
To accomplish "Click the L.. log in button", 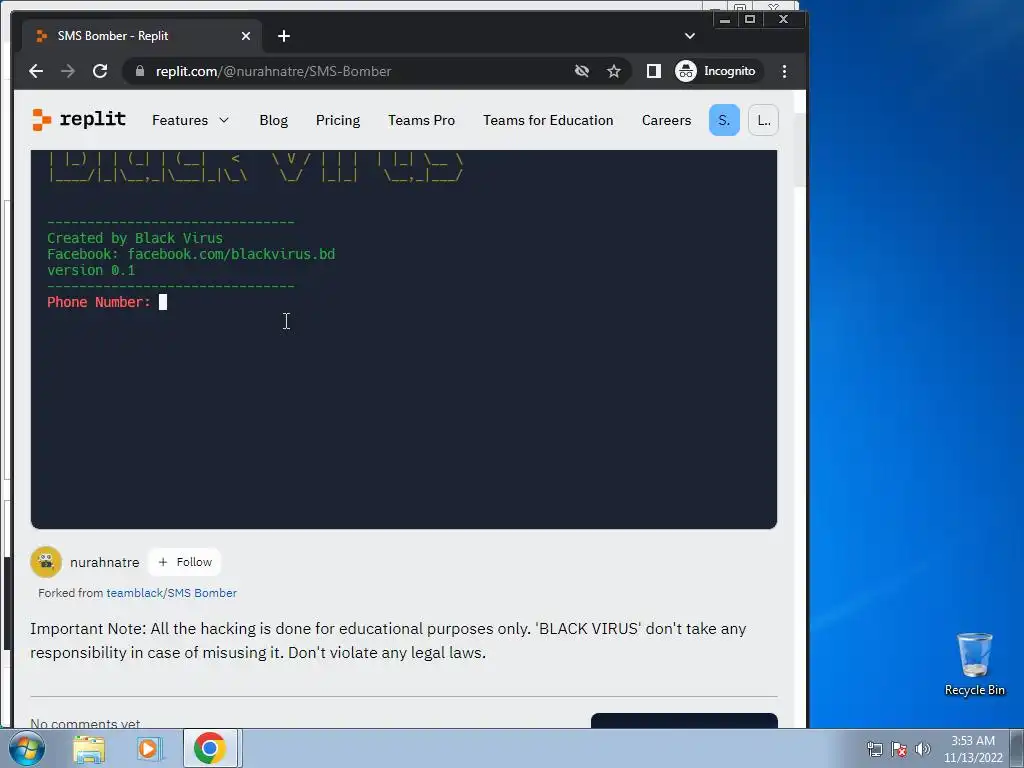I will [x=763, y=120].
